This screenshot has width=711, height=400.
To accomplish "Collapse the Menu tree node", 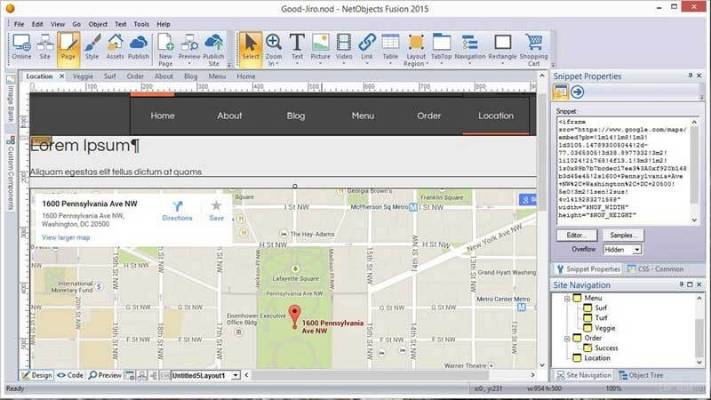I will (567, 298).
